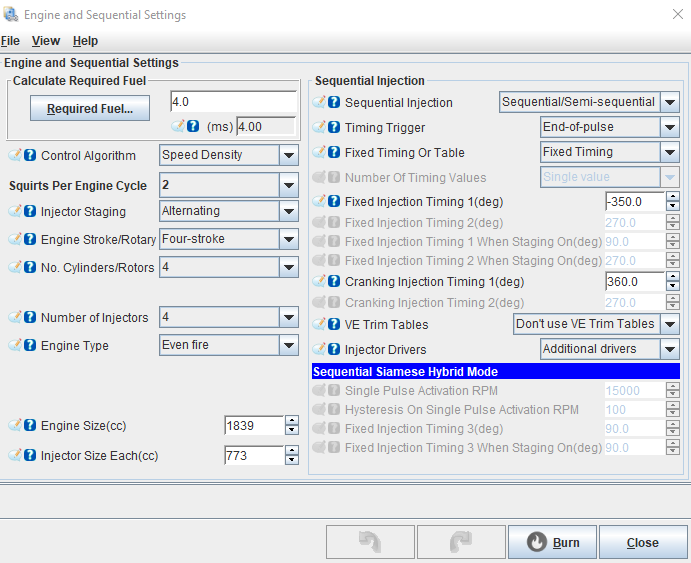
Task: Expand Squirts Per Engine Cycle dropdown
Action: pyautogui.click(x=229, y=185)
